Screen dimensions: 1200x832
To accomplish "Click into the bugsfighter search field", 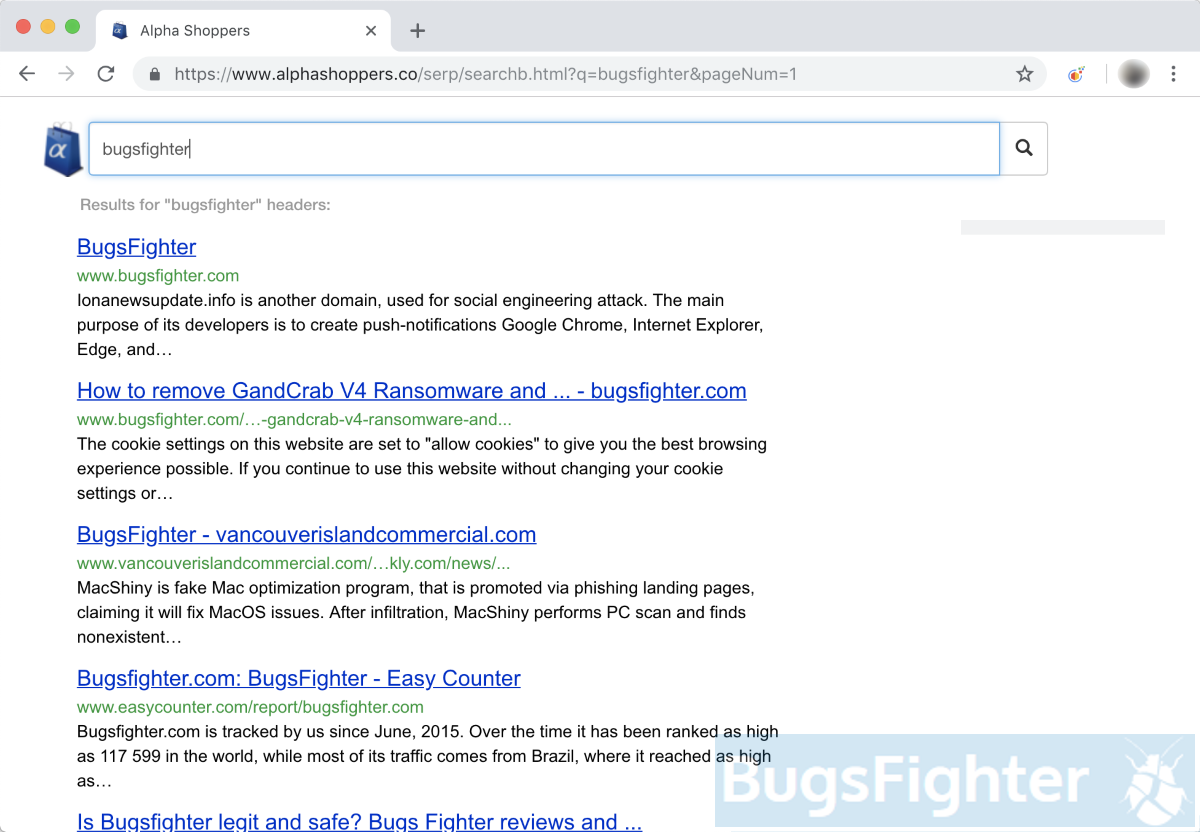I will click(544, 149).
